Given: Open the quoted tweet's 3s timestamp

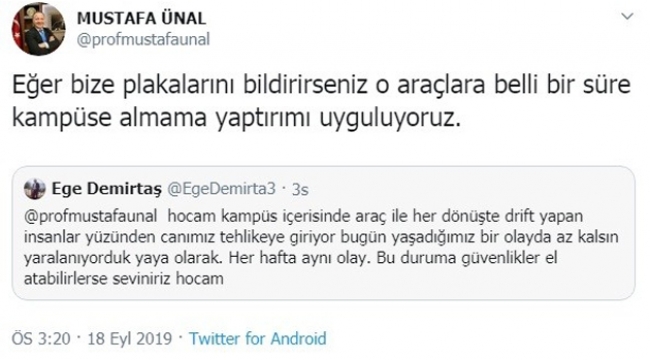Looking at the screenshot, I should pyautogui.click(x=300, y=190).
